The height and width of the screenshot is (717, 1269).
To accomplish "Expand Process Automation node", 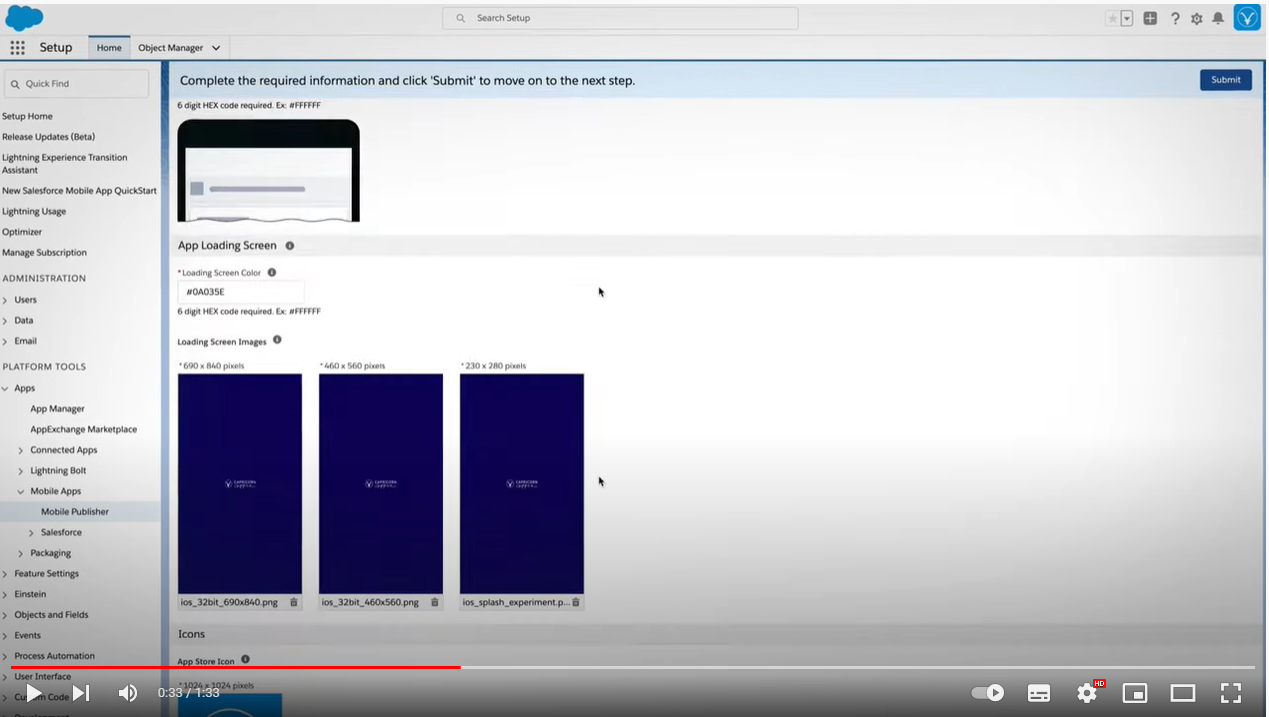I will 5,656.
